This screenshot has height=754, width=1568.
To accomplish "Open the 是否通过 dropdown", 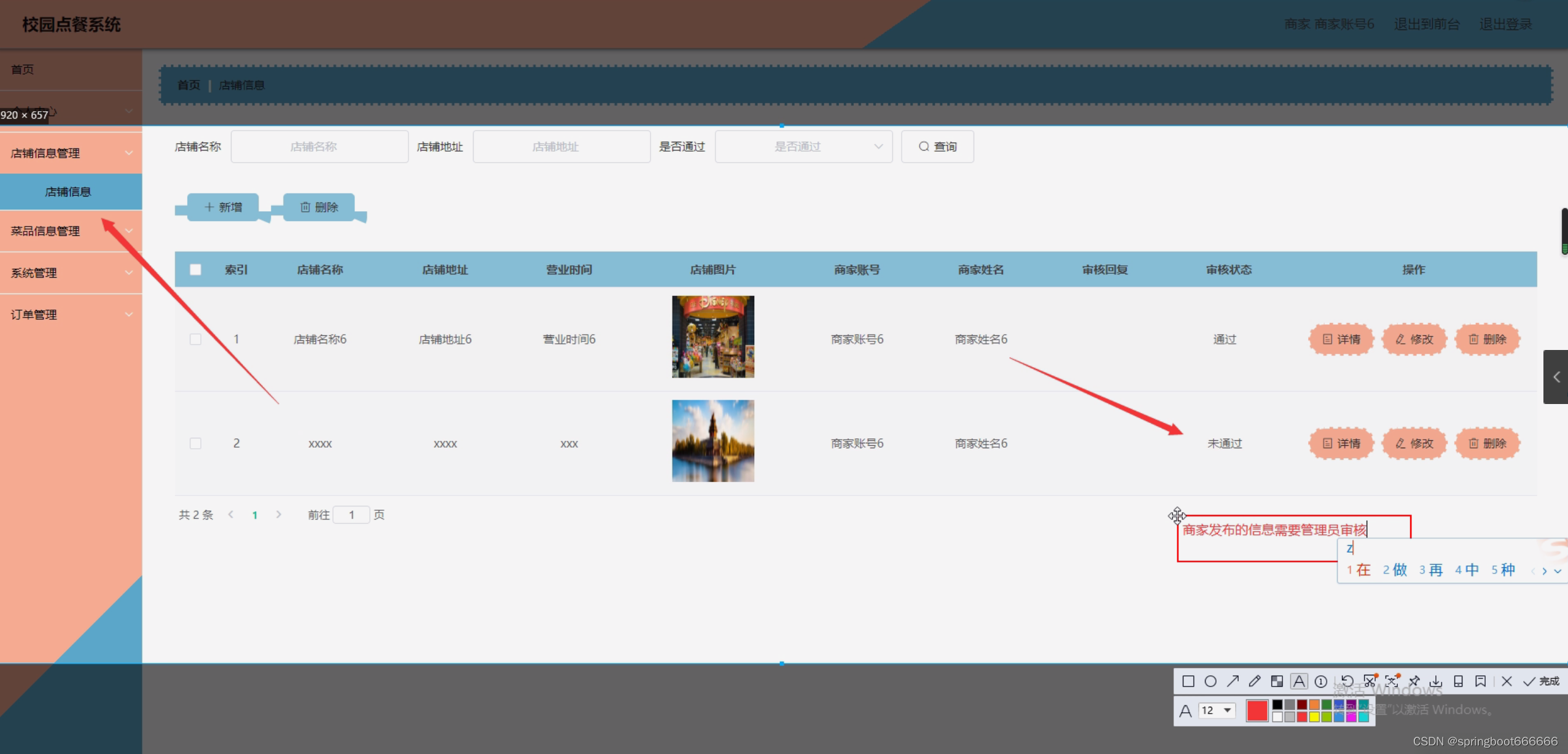I will (803, 147).
